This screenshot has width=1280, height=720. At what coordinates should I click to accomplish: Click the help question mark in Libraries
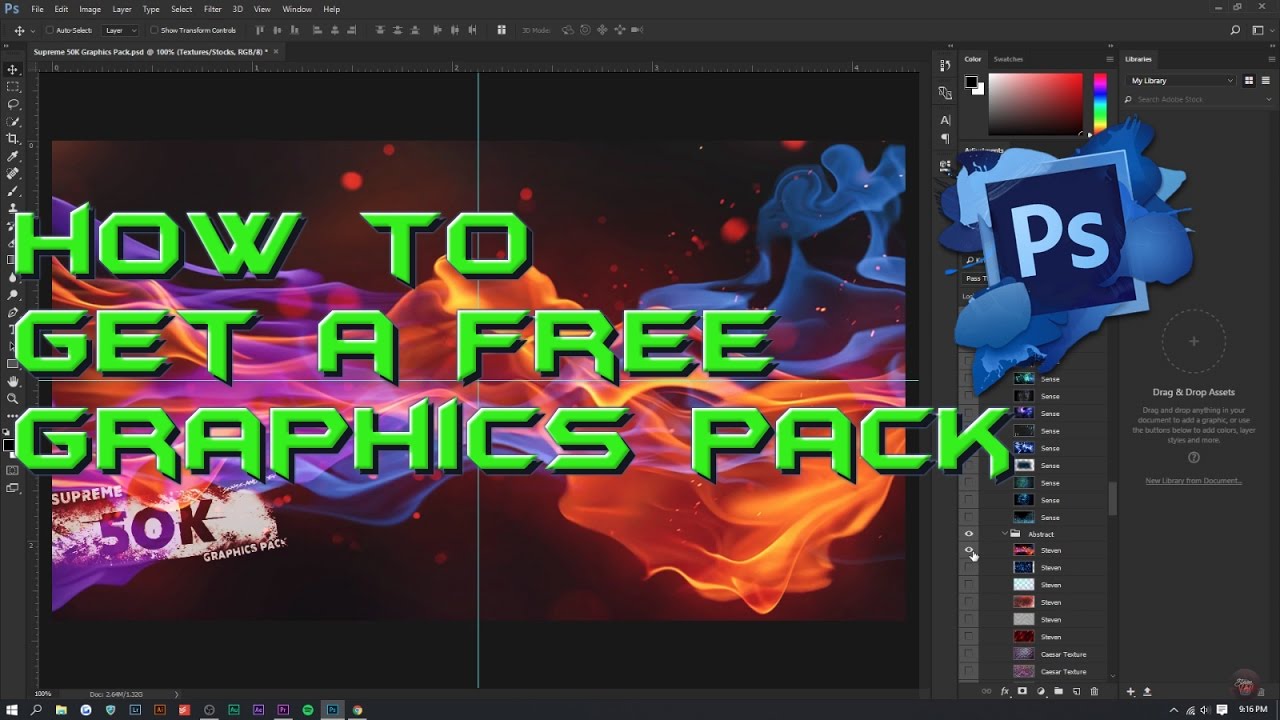[x=1193, y=457]
